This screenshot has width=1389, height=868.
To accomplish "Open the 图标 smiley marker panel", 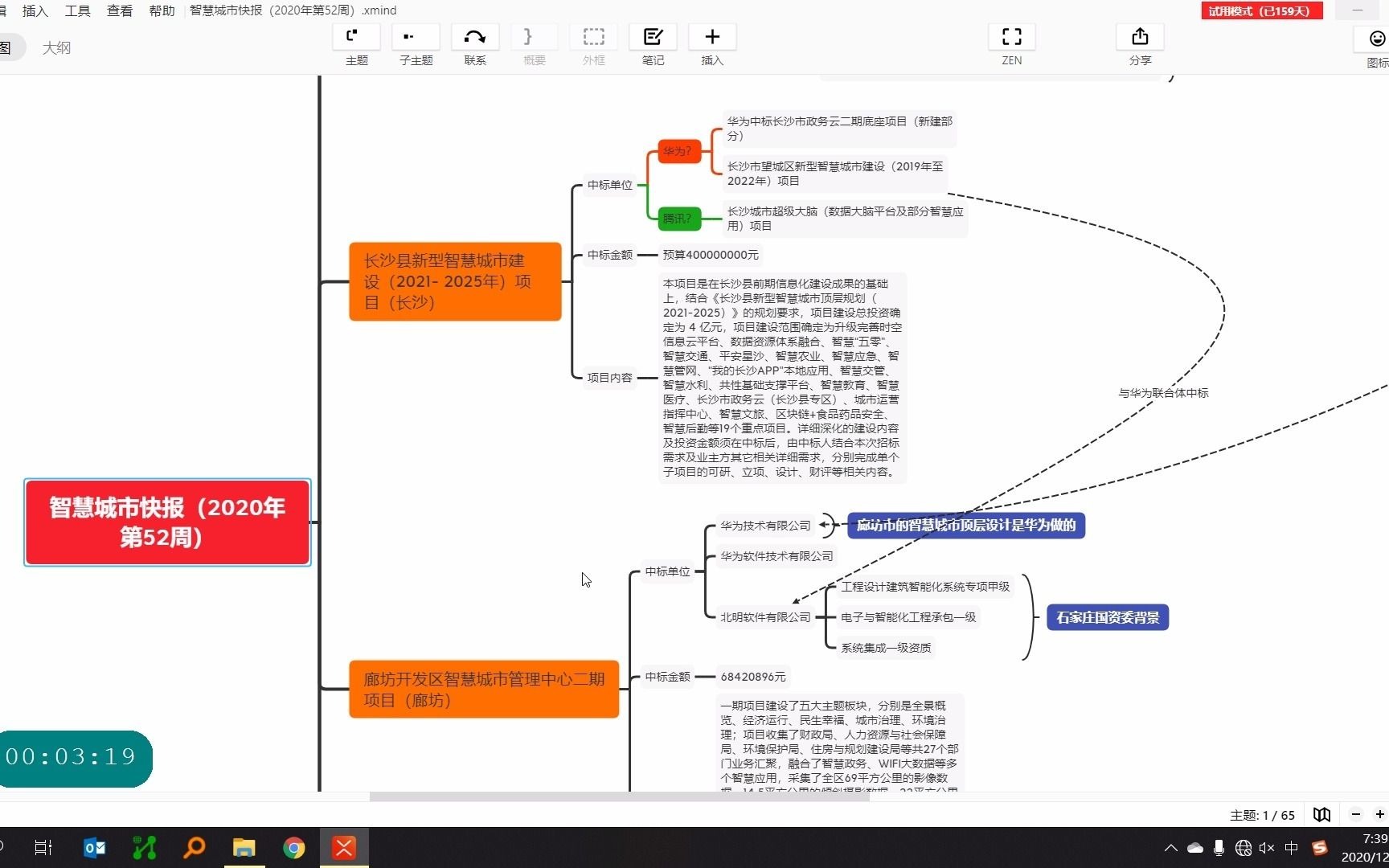I will 1376,39.
